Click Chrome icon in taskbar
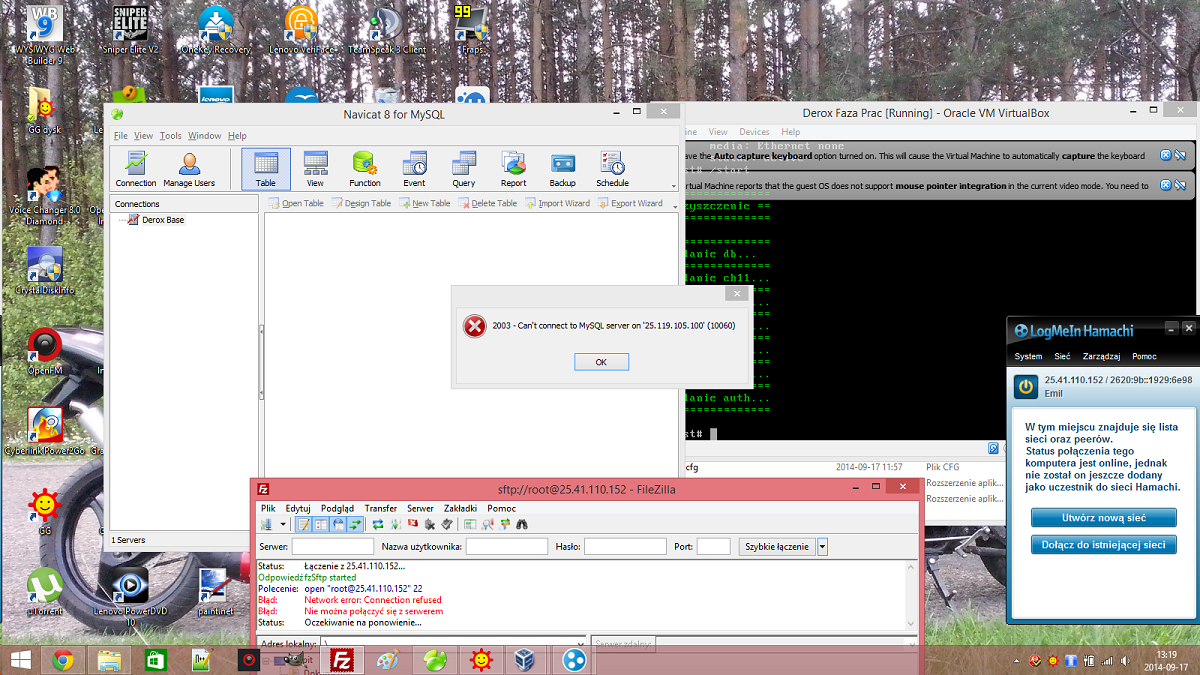The image size is (1200, 675). click(x=63, y=660)
